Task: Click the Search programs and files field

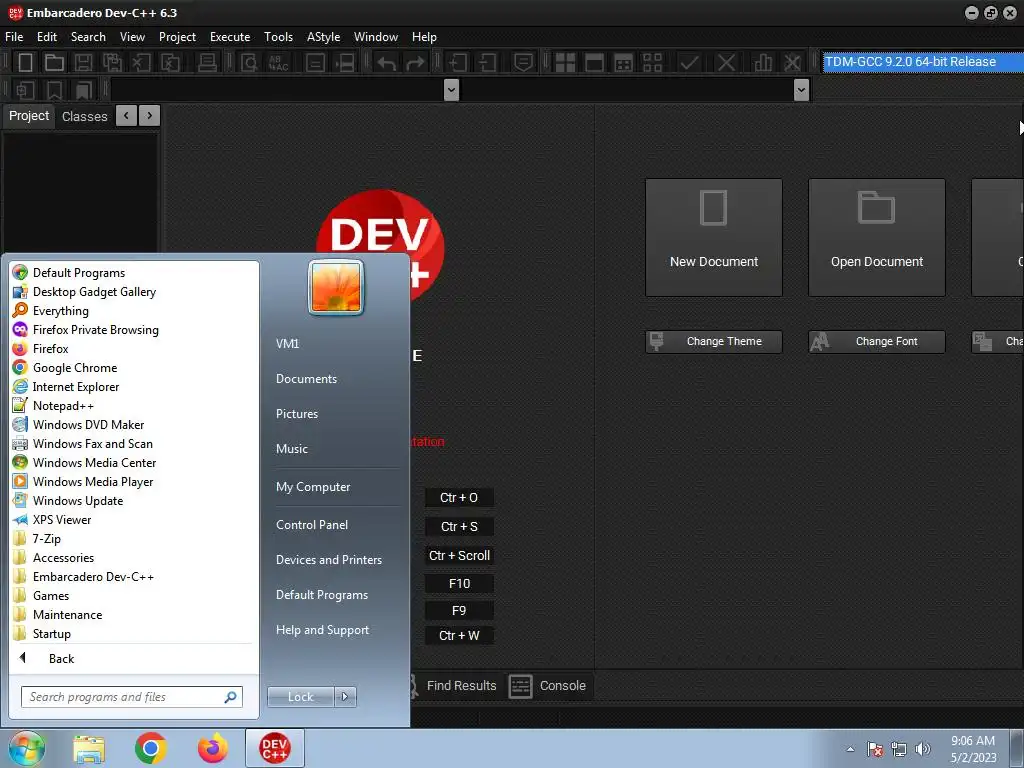Action: click(131, 697)
